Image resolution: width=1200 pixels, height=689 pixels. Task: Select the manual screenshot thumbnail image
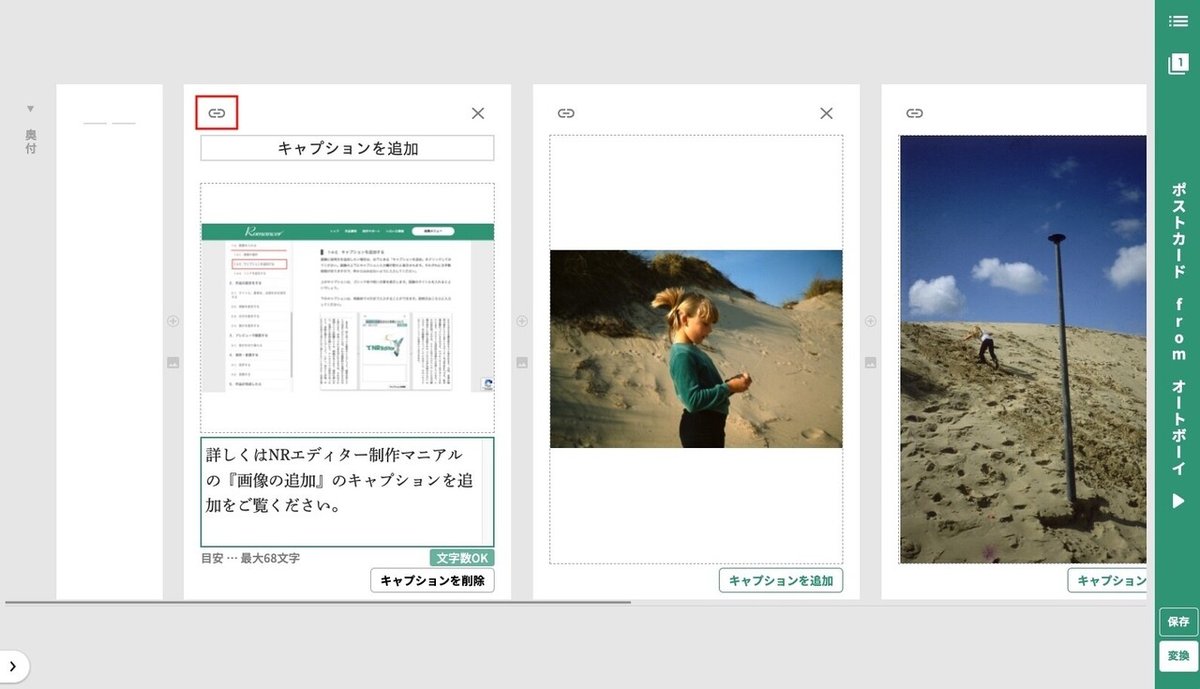pyautogui.click(x=347, y=307)
